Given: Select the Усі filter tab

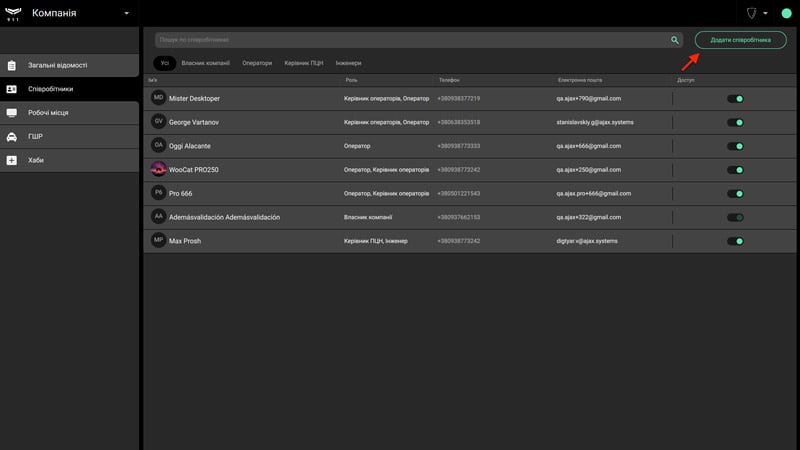Looking at the screenshot, I should coord(164,63).
